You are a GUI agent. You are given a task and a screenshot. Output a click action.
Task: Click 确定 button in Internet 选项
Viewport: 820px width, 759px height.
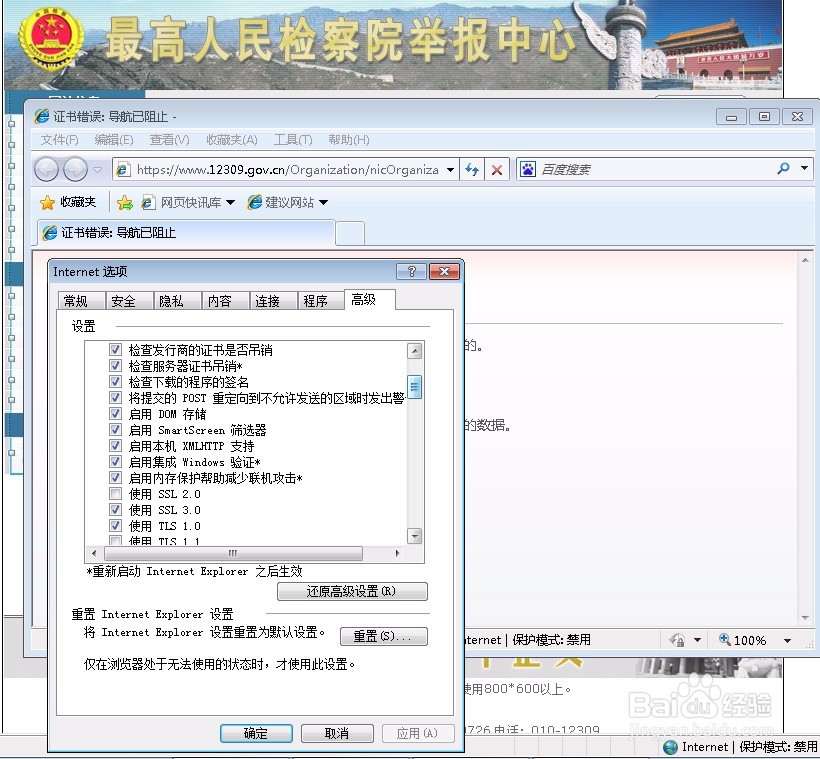point(256,733)
